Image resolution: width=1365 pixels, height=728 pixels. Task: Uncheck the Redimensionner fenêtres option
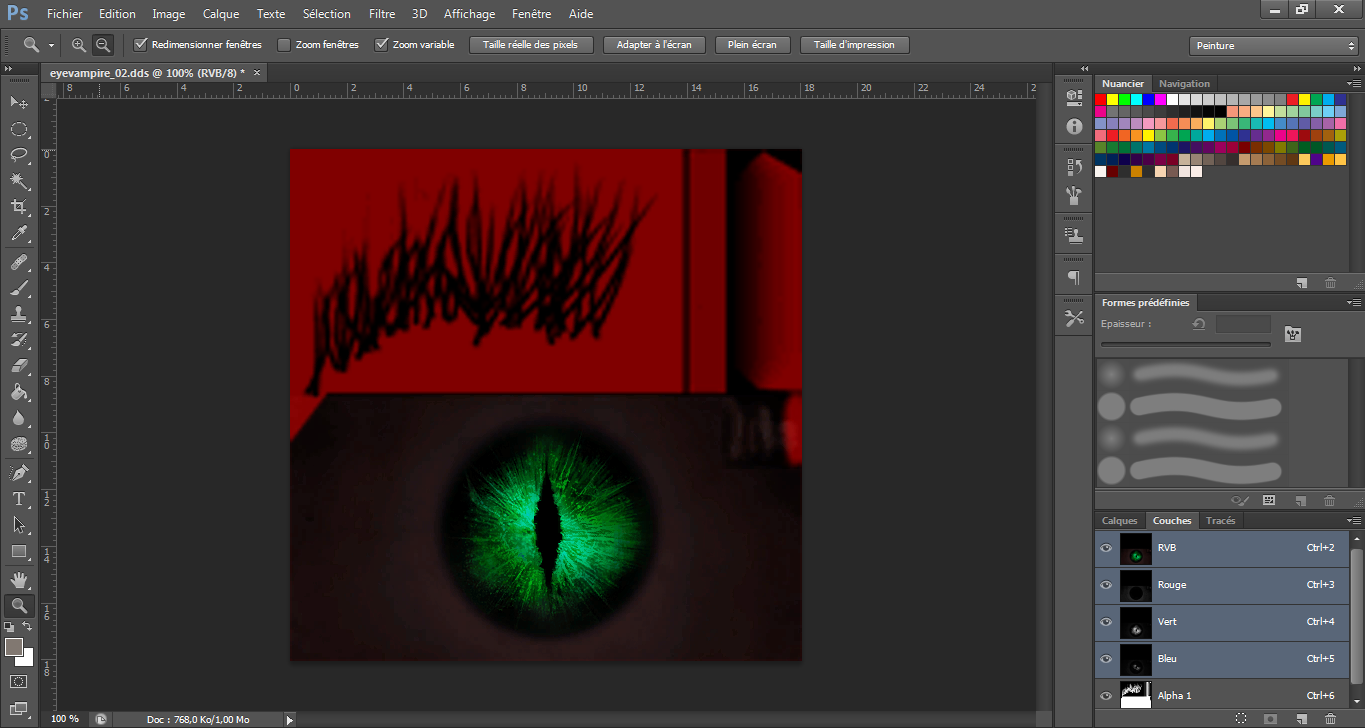coord(141,44)
